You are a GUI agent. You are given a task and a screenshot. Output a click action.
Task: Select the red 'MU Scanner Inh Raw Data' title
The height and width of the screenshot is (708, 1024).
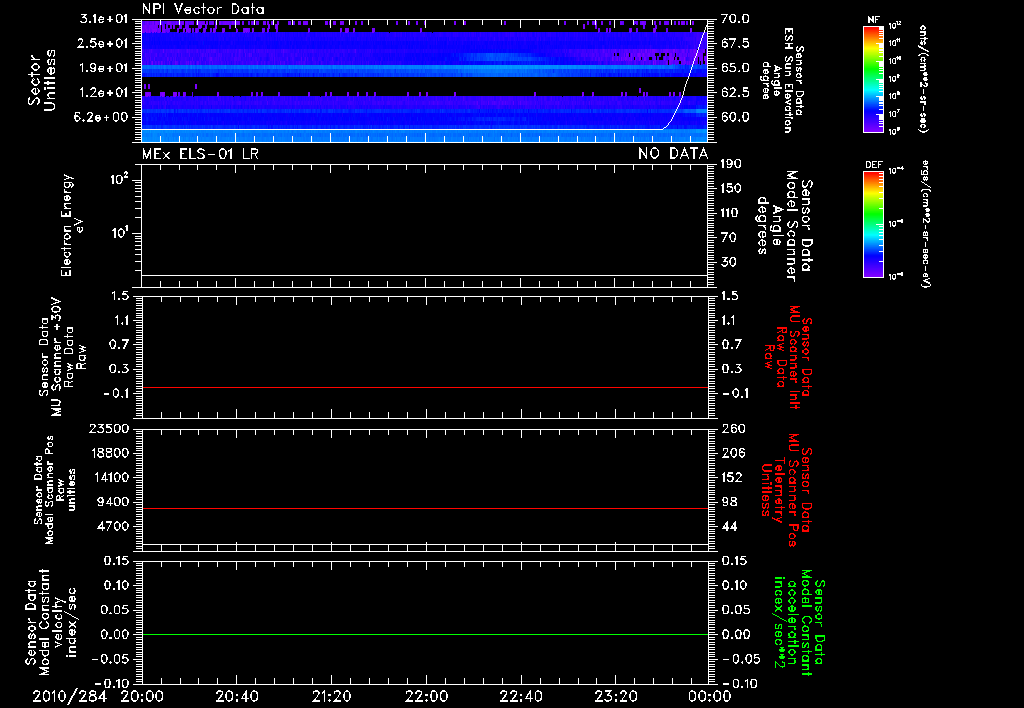(790, 357)
